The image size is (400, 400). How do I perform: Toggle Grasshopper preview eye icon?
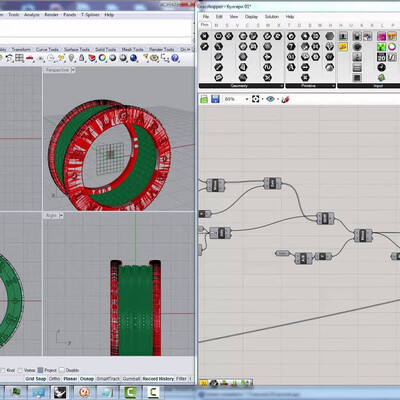(x=270, y=99)
